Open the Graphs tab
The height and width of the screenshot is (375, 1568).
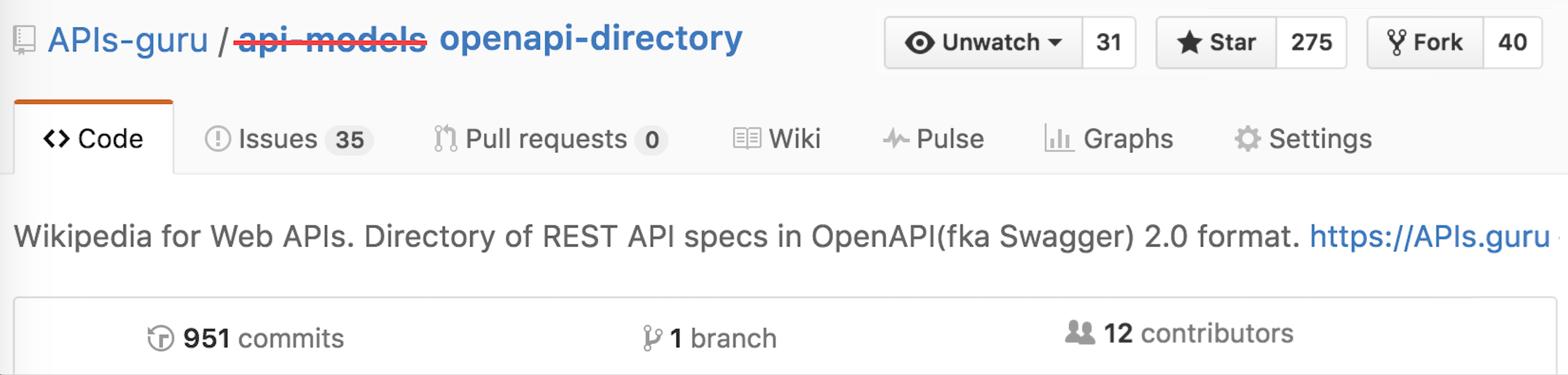pos(1109,138)
